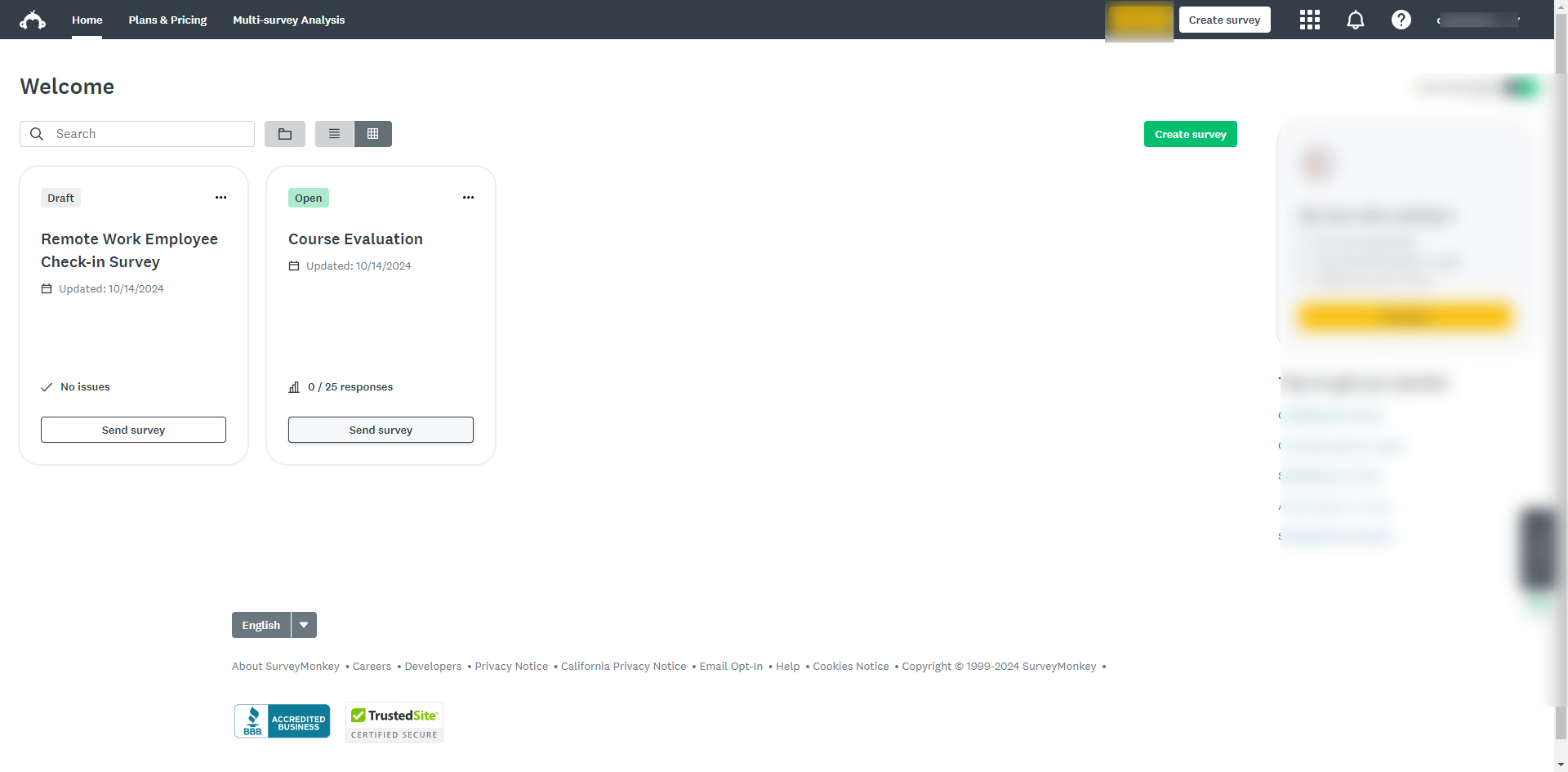Click Send survey for Course Evaluation

point(381,429)
